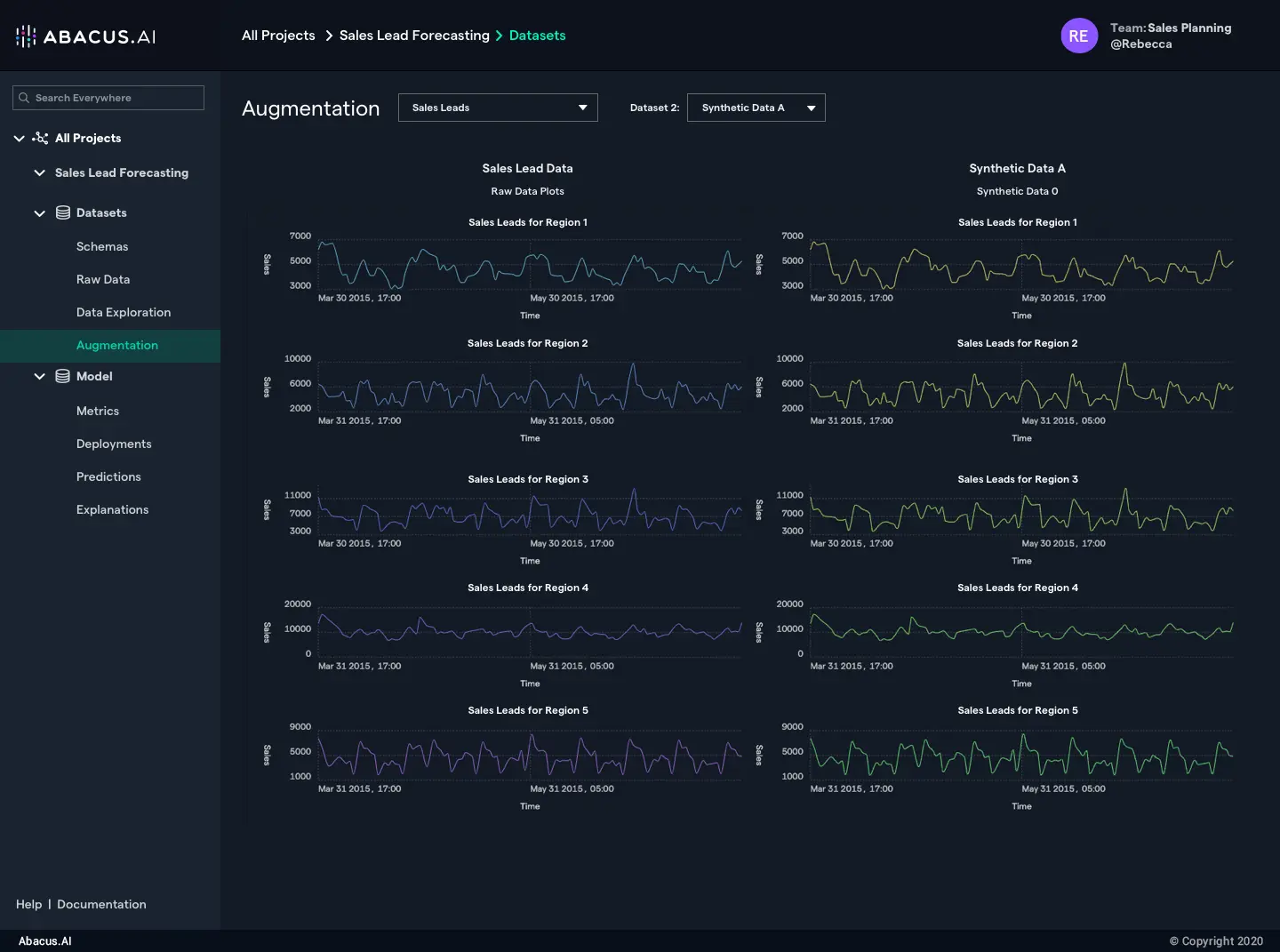Viewport: 1280px width, 952px height.
Task: Open the Sales Leads dropdown
Action: tap(498, 108)
